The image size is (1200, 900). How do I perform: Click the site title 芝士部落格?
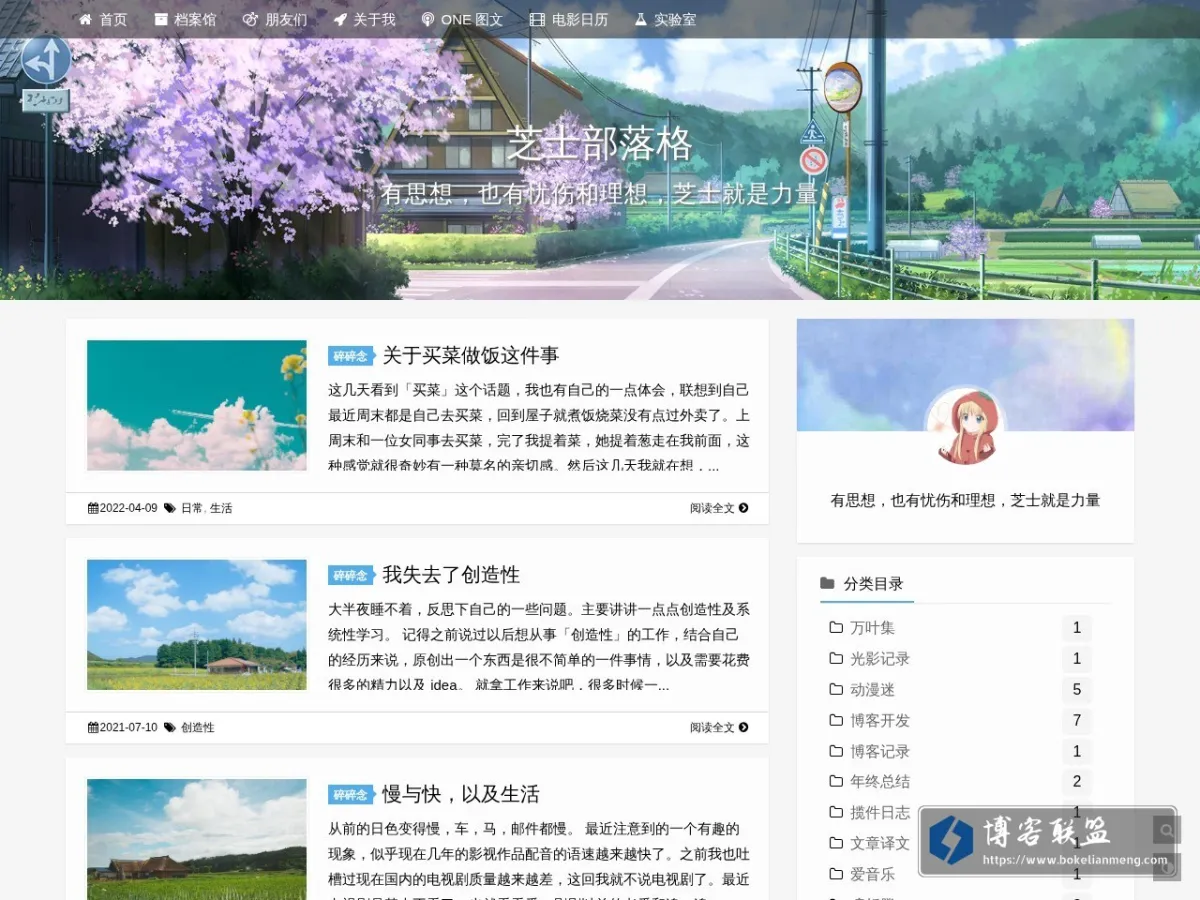(x=599, y=144)
